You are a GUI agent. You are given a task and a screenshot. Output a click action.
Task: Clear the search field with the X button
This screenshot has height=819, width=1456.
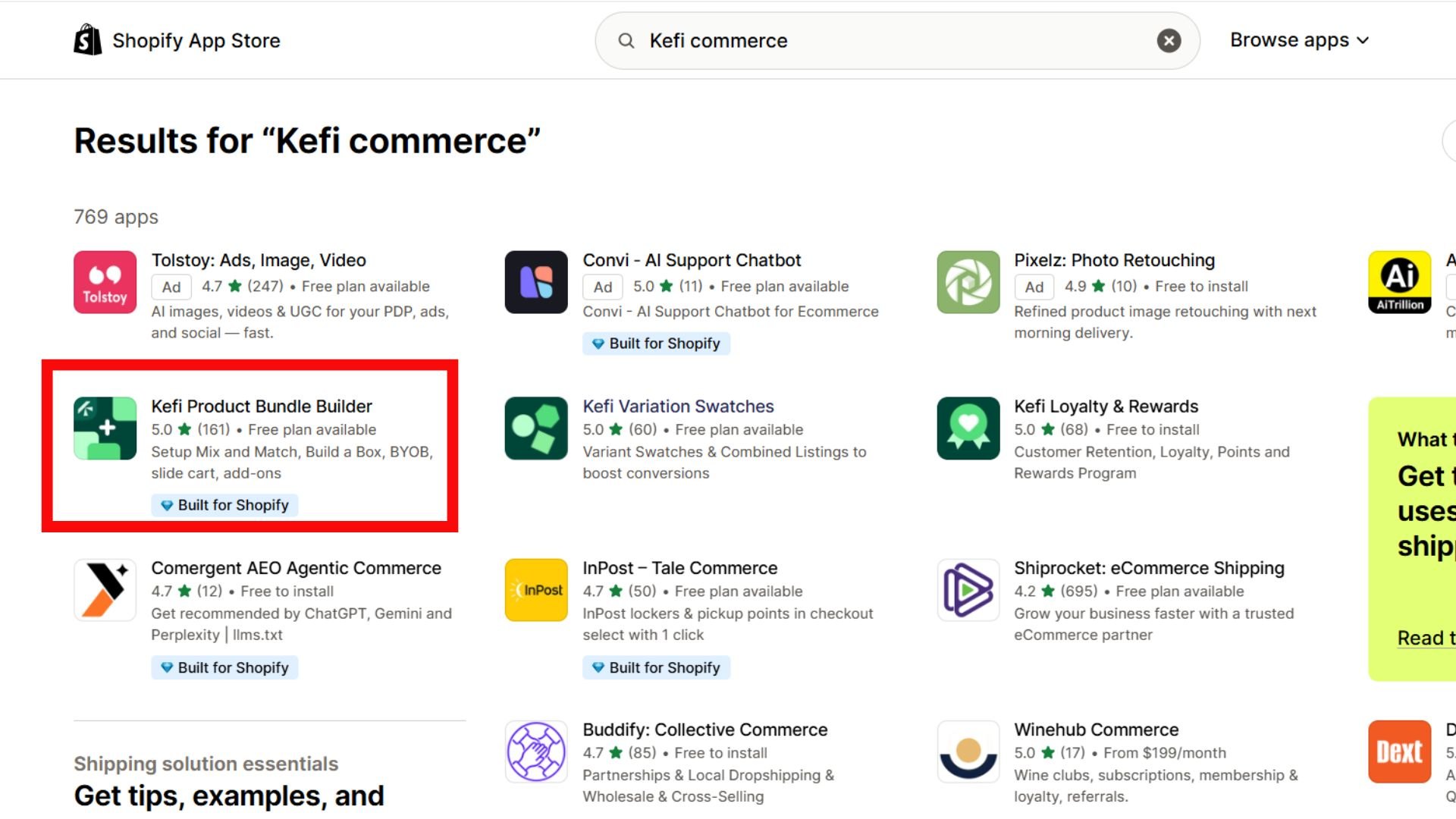pos(1169,40)
